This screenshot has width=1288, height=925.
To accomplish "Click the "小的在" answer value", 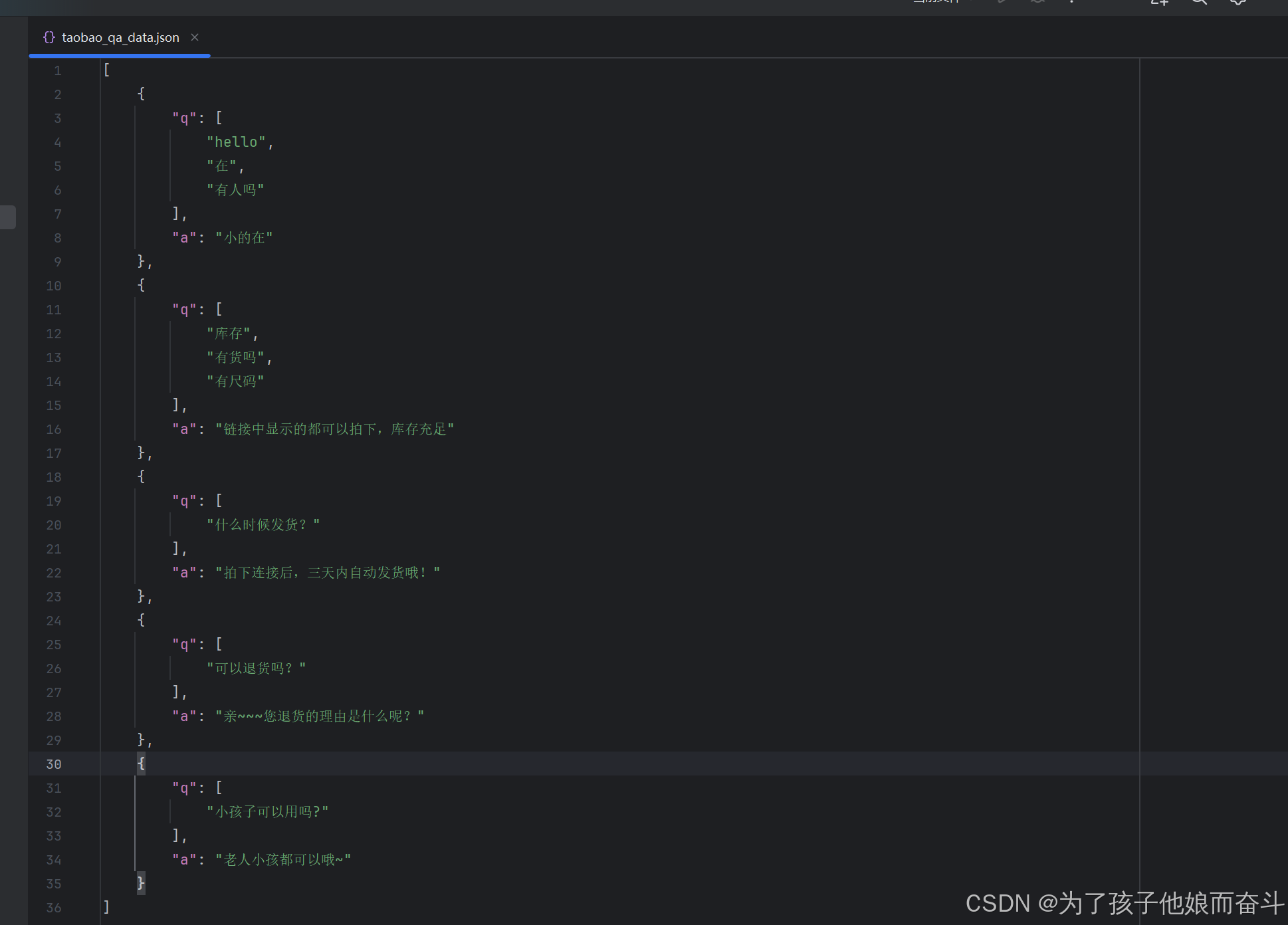I will (244, 238).
